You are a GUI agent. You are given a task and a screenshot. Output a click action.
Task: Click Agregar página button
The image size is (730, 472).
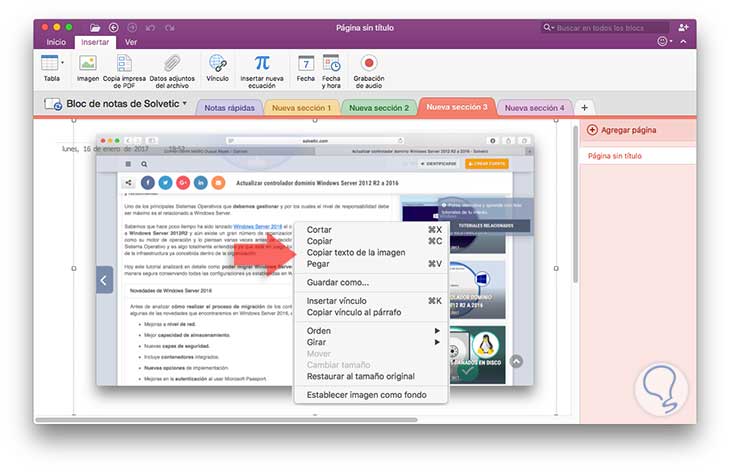point(622,130)
